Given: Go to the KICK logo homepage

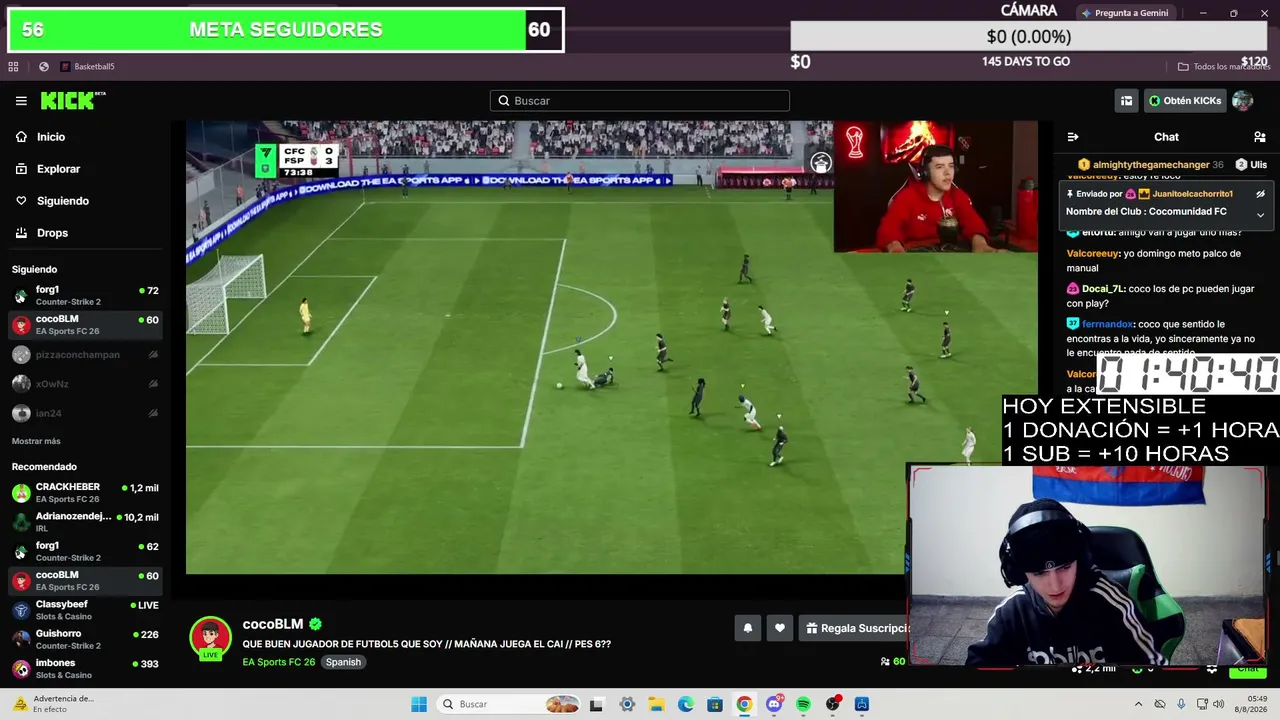Looking at the screenshot, I should 72,100.
